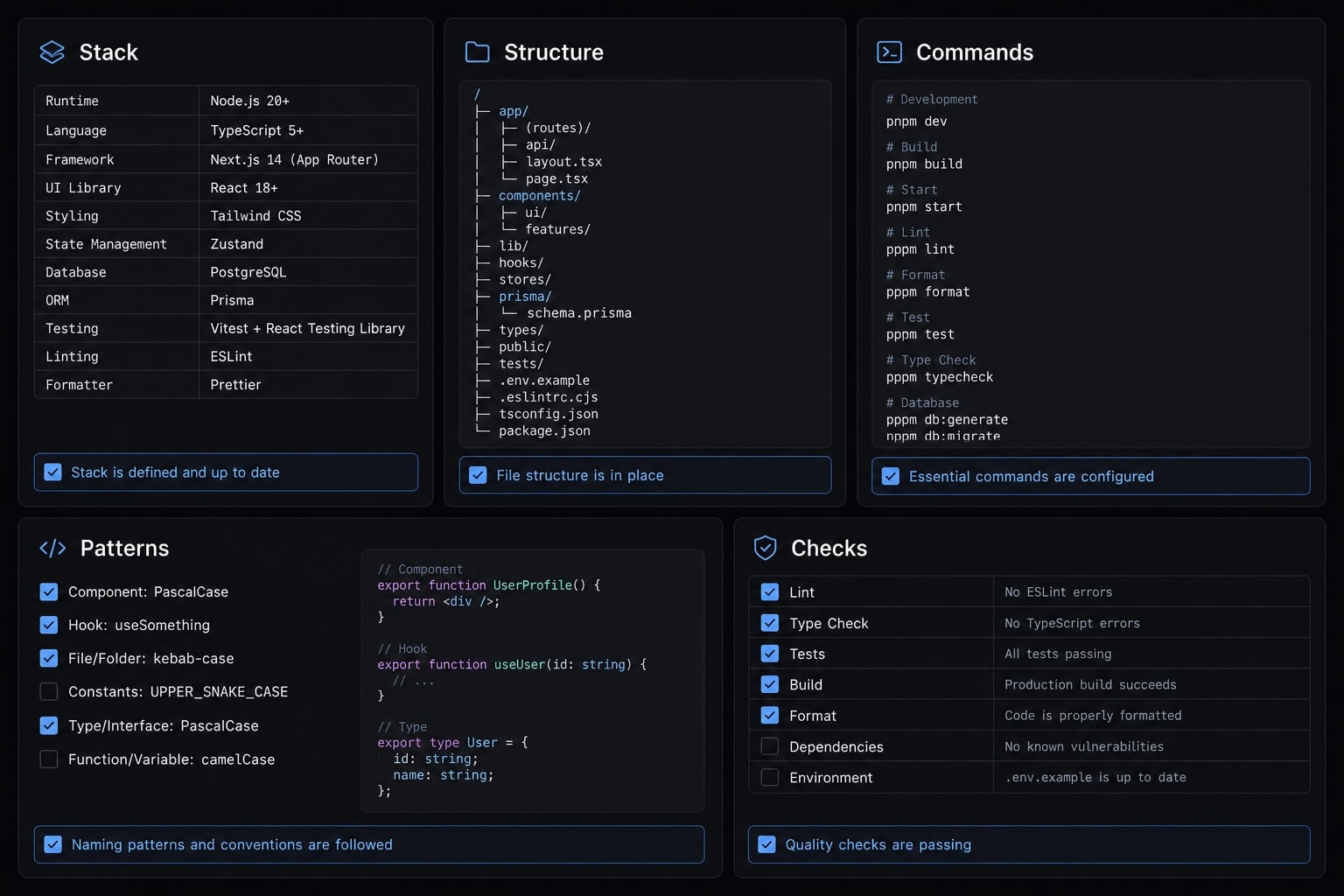The height and width of the screenshot is (896, 1344).
Task: Click 'No ESLint errors' status text
Action: click(1059, 592)
